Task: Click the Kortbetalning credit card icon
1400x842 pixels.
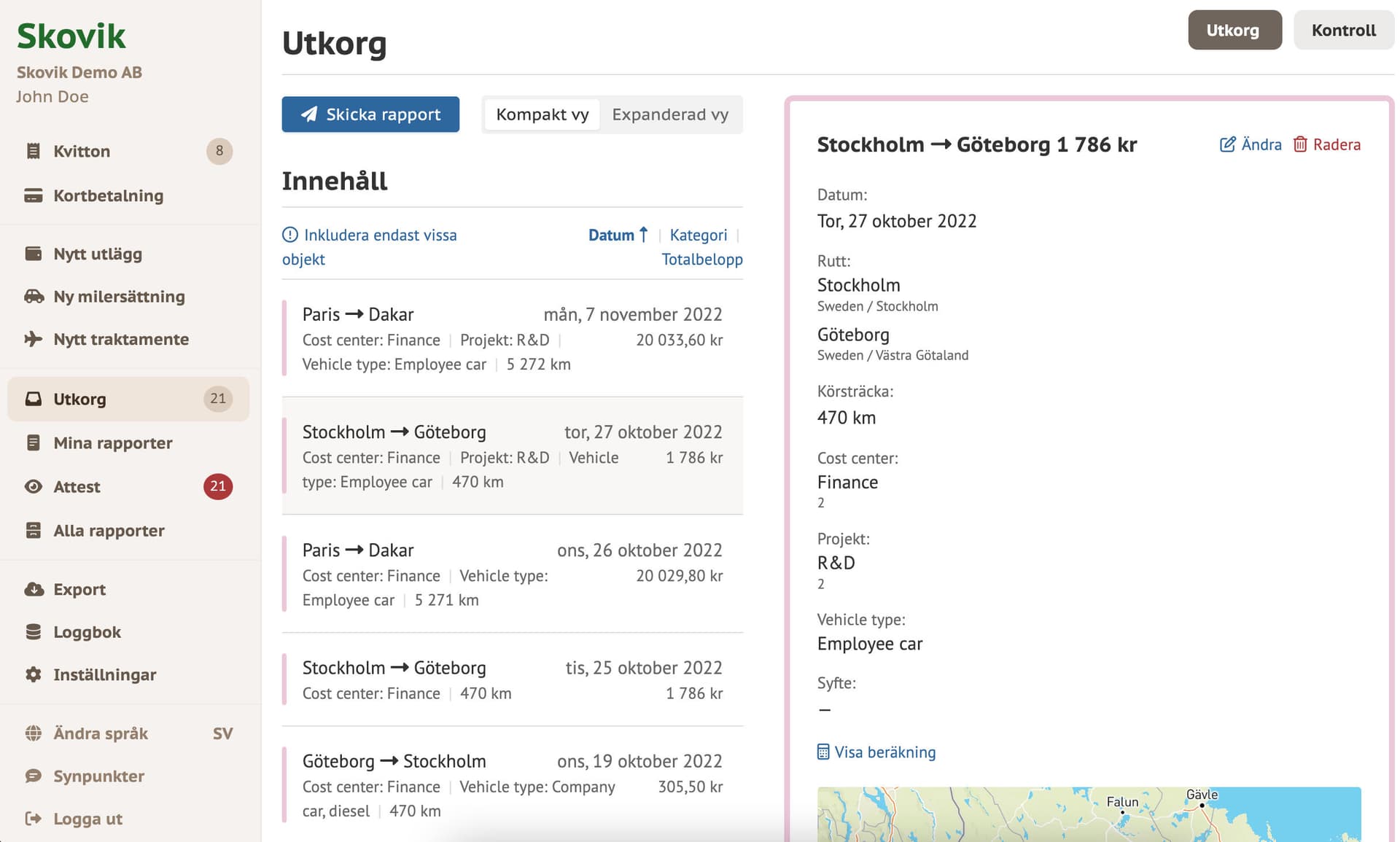Action: pos(33,195)
